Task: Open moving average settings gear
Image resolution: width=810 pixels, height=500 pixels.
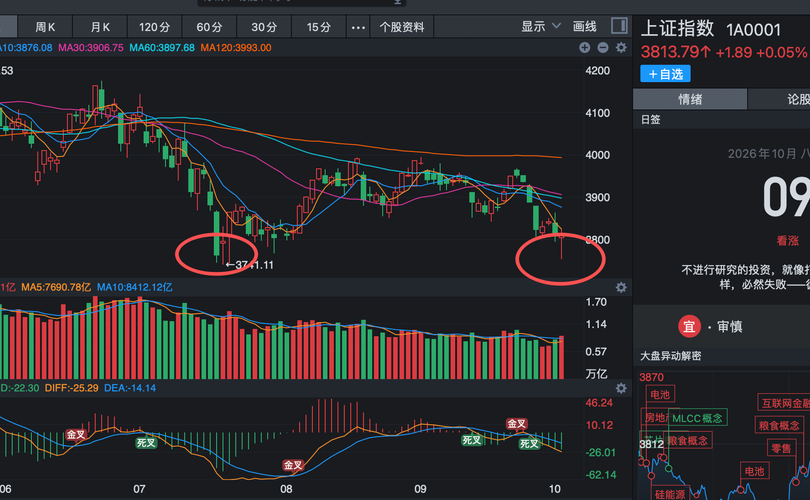Action: [621, 48]
